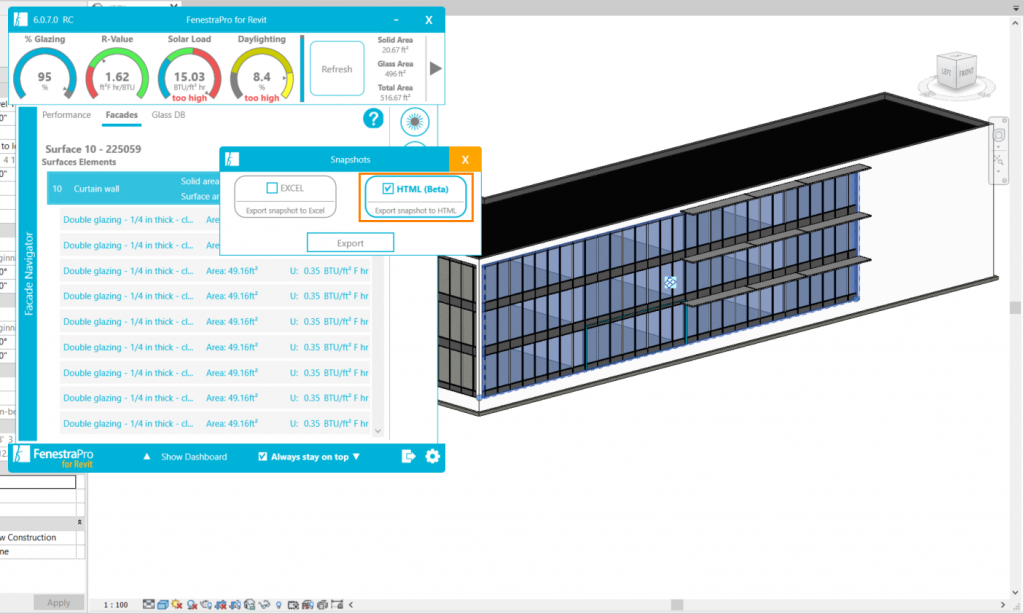Image resolution: width=1024 pixels, height=614 pixels.
Task: Toggle Always stay on top checkbox
Action: [263, 457]
